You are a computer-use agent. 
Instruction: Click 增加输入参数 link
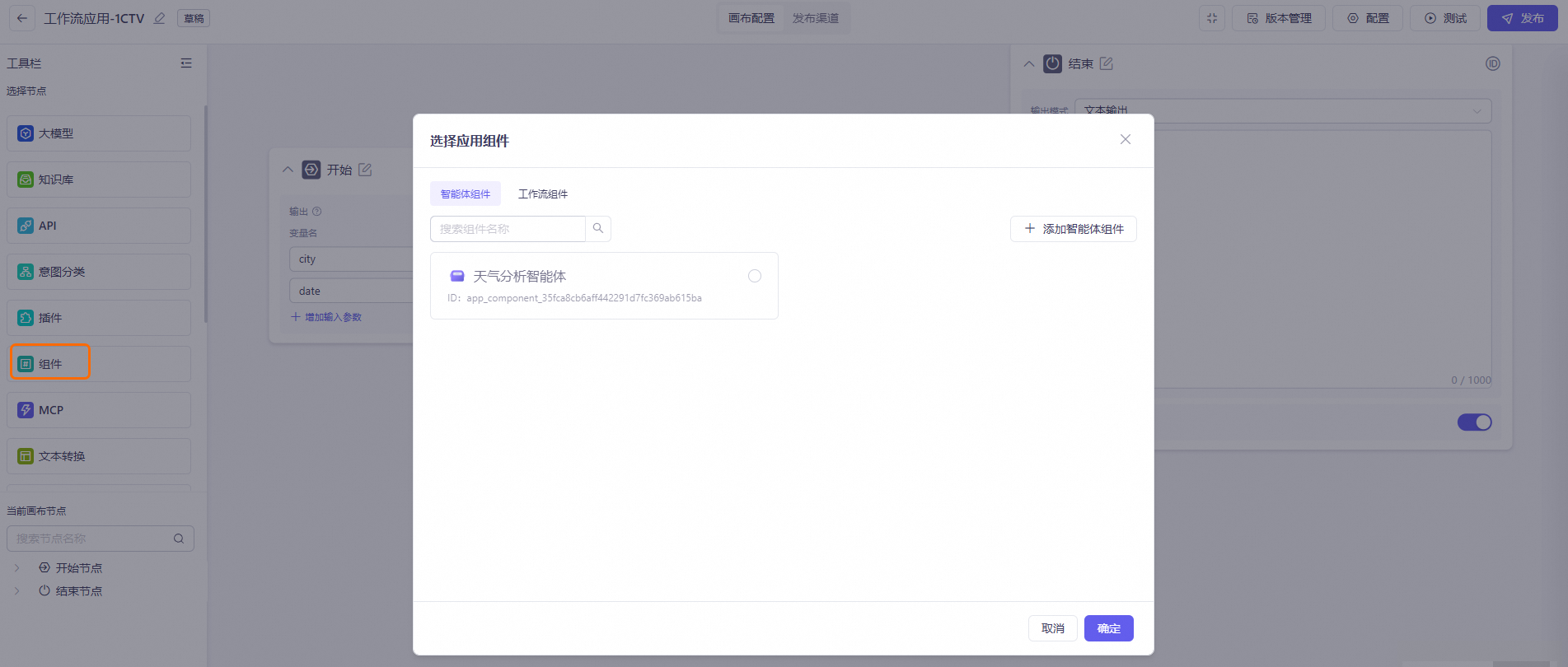tap(327, 317)
